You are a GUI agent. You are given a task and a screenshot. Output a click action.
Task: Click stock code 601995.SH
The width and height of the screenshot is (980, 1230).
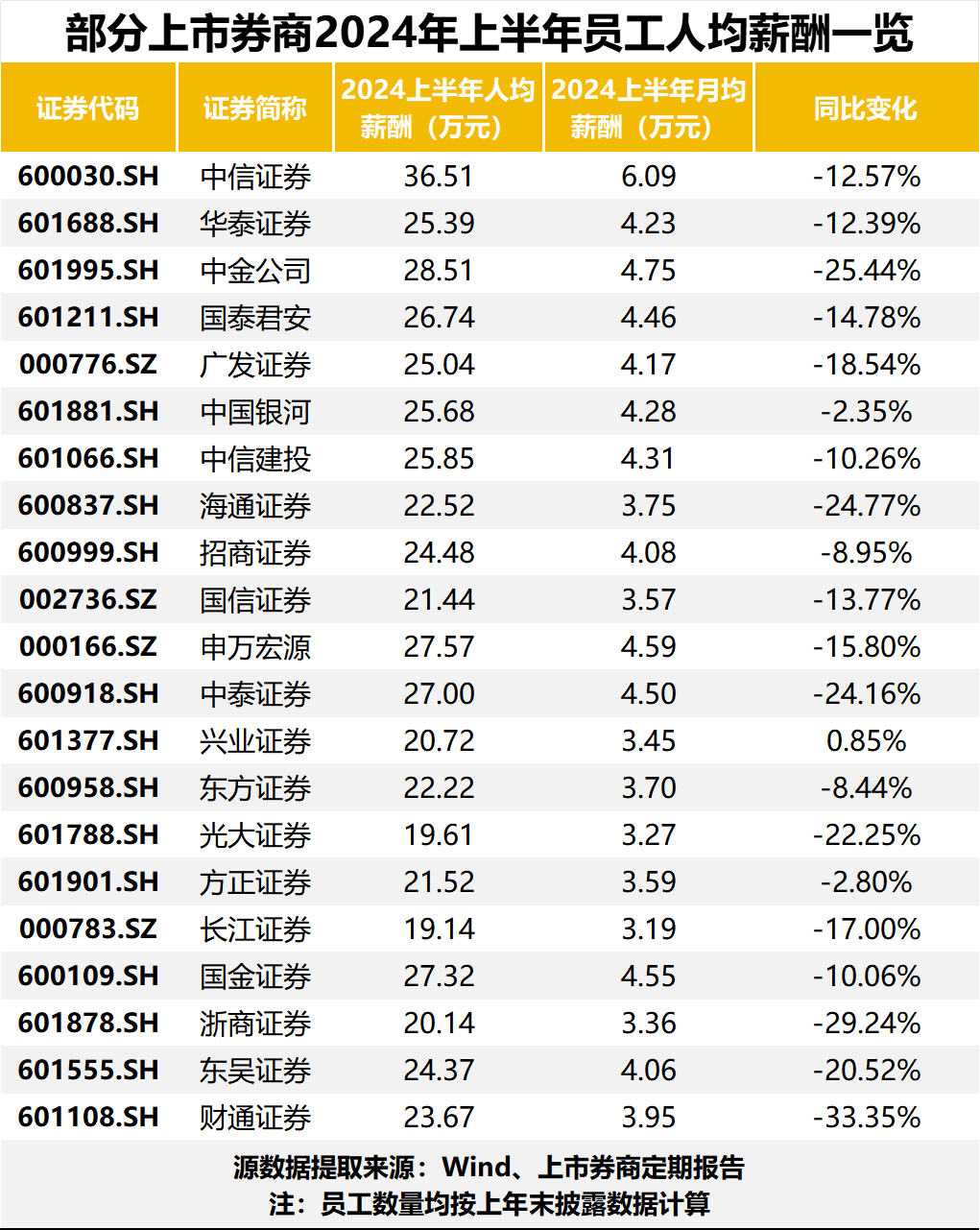tap(88, 271)
